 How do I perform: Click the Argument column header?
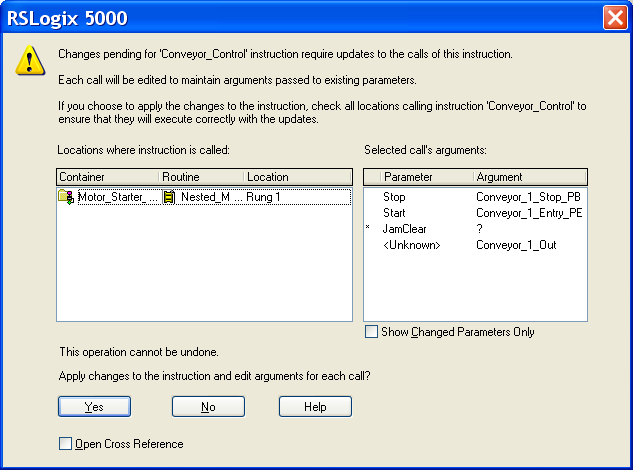click(530, 177)
